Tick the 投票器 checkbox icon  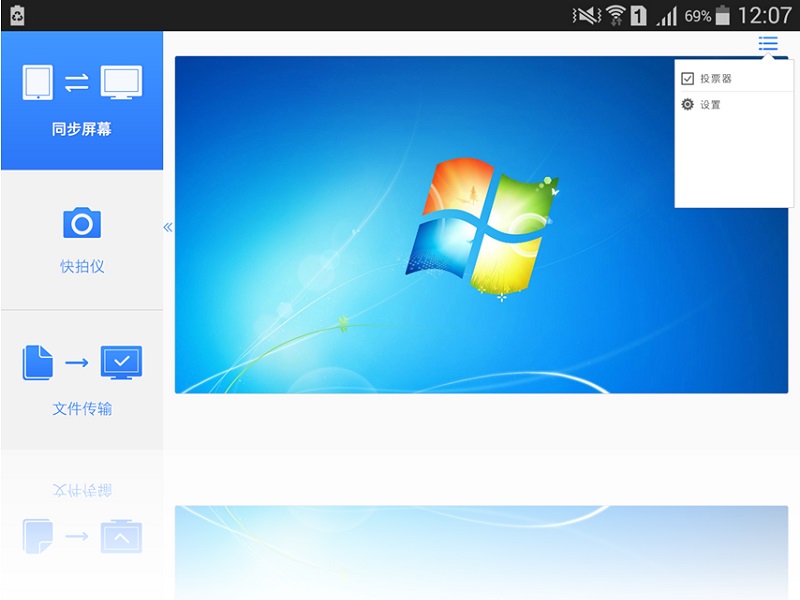(687, 79)
